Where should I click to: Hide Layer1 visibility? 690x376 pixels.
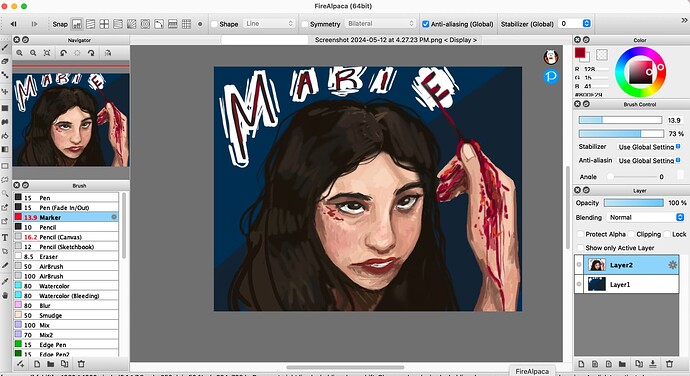coord(579,284)
